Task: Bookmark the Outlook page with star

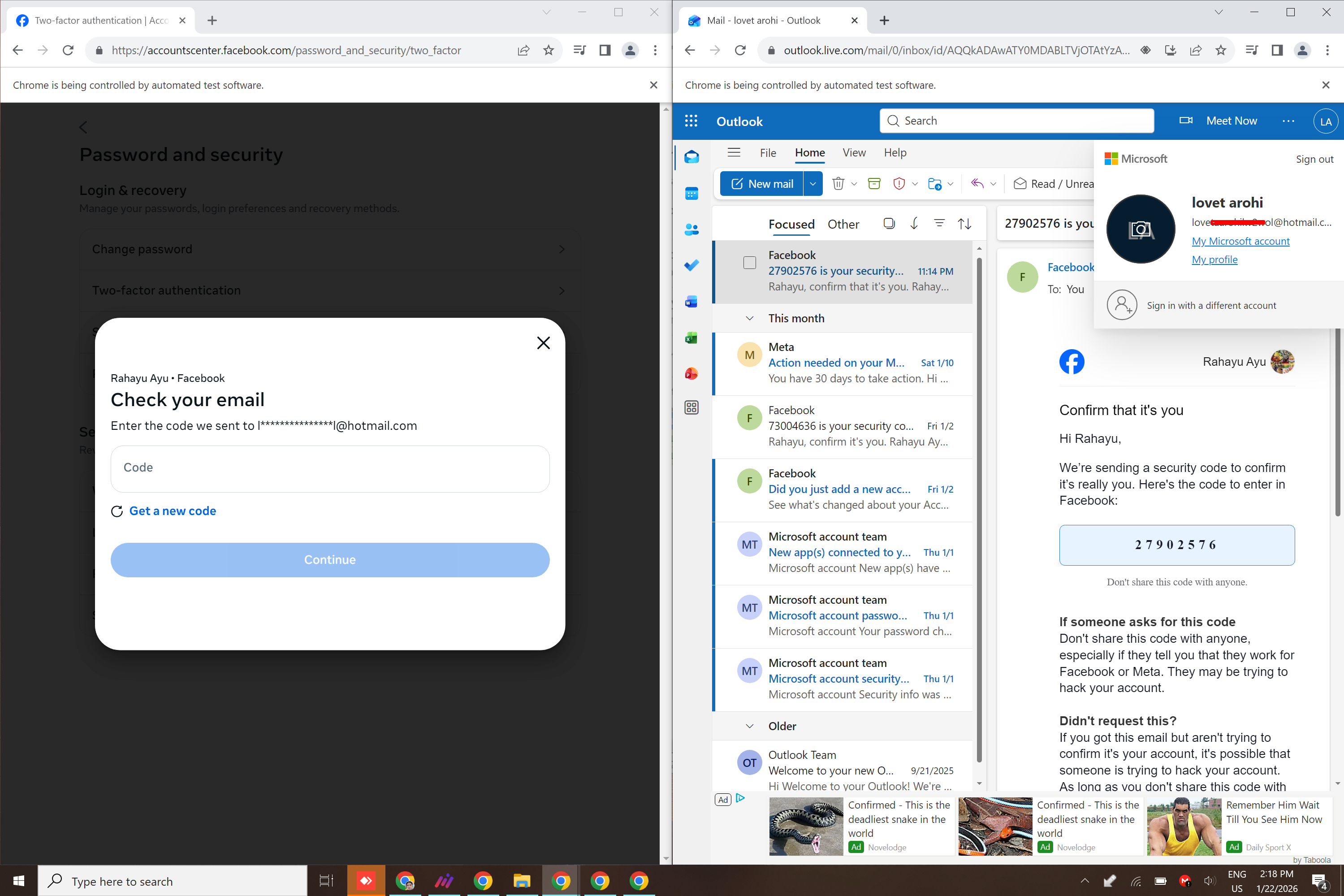Action: [1221, 50]
